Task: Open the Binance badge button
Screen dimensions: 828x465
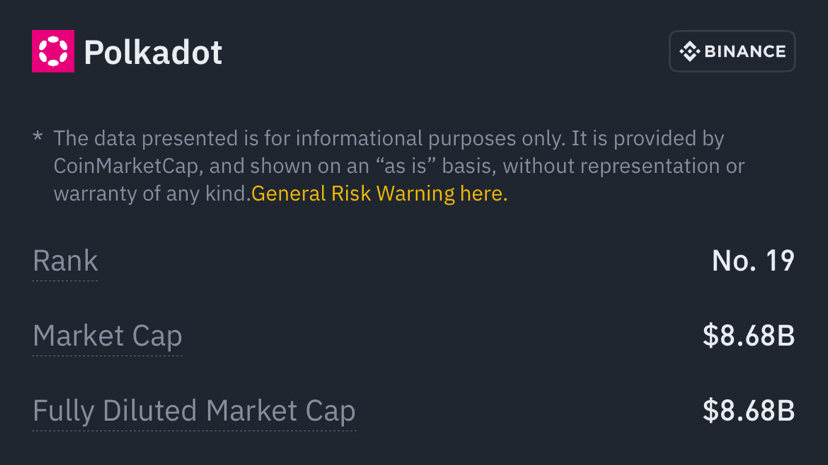Action: click(732, 51)
